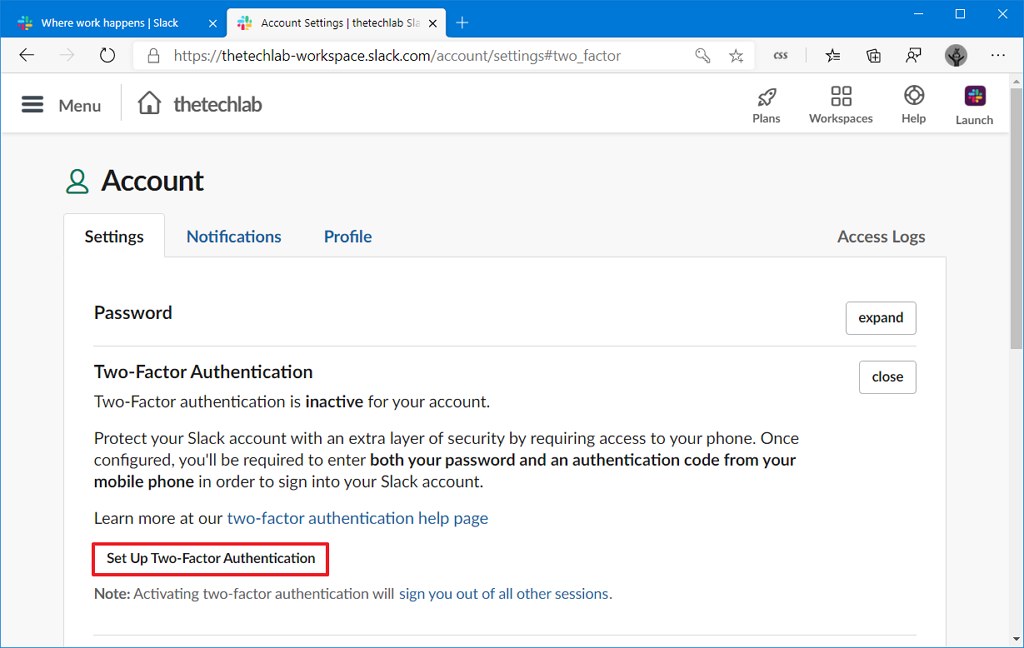Open the Plans page via rocket icon

coord(766,103)
